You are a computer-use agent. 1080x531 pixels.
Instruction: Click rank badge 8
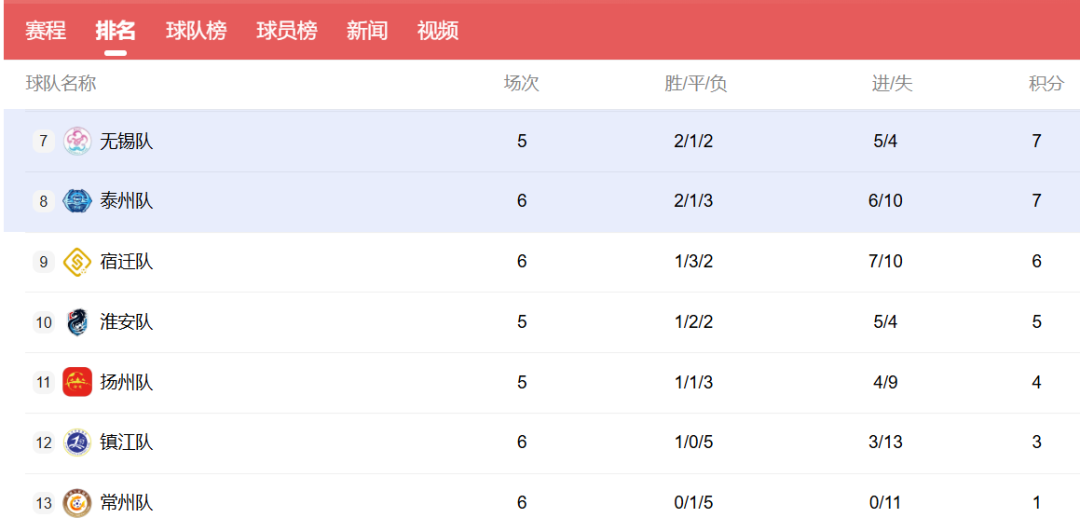(x=43, y=202)
